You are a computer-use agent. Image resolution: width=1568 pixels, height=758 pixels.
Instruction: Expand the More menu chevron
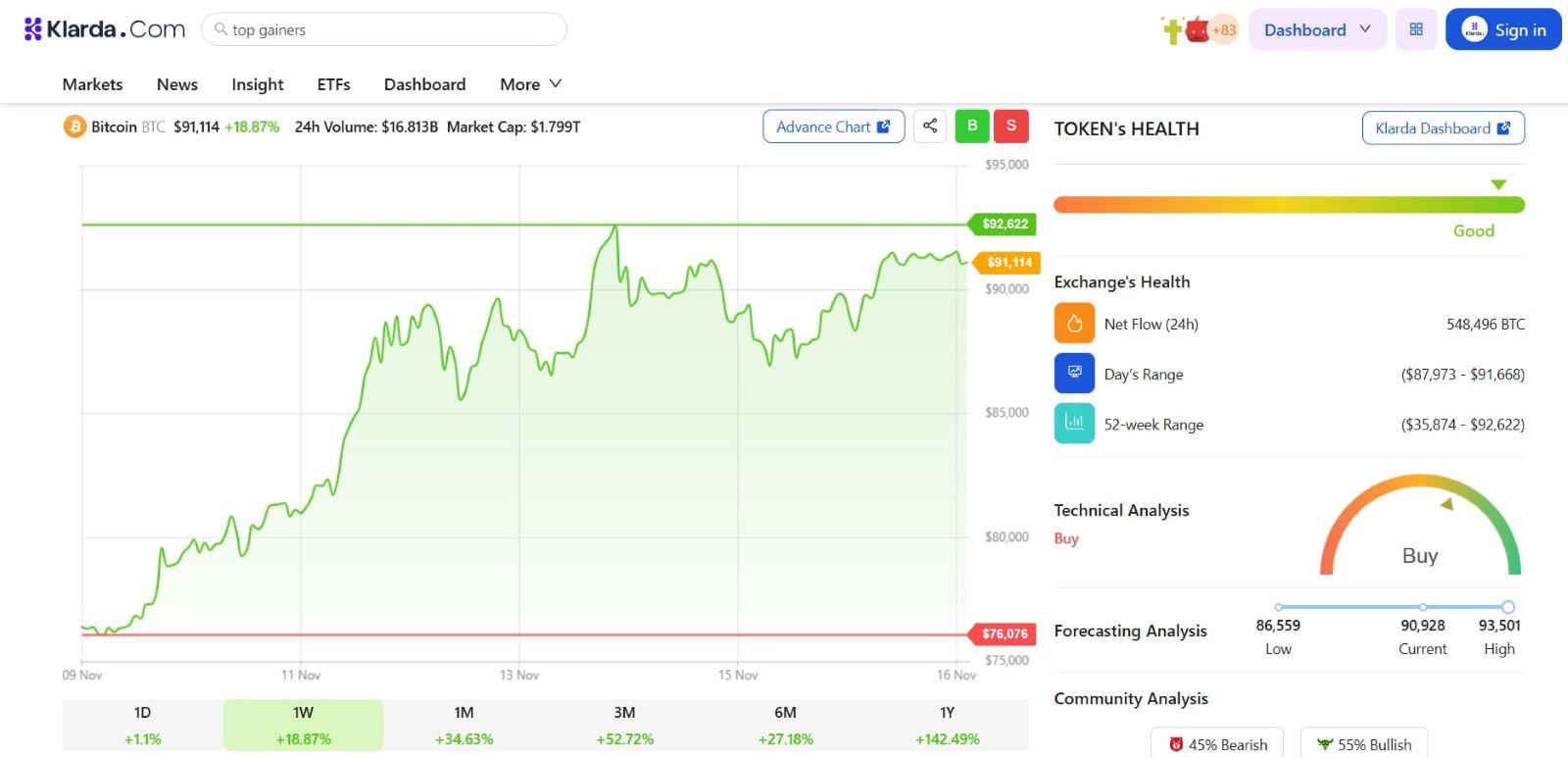coord(556,83)
